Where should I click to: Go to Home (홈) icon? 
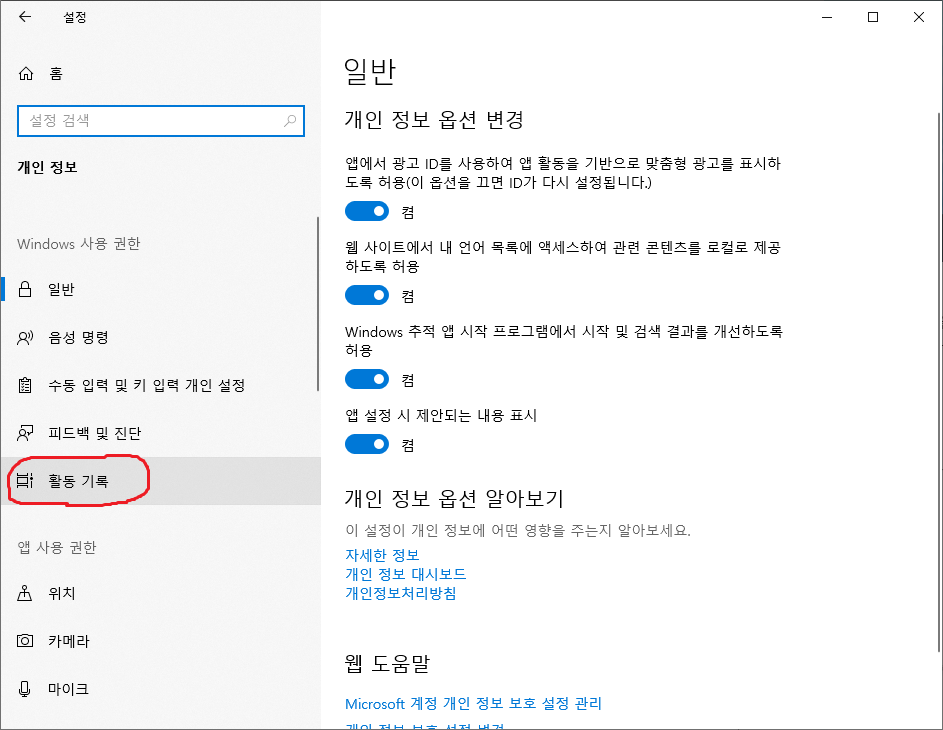(x=26, y=73)
